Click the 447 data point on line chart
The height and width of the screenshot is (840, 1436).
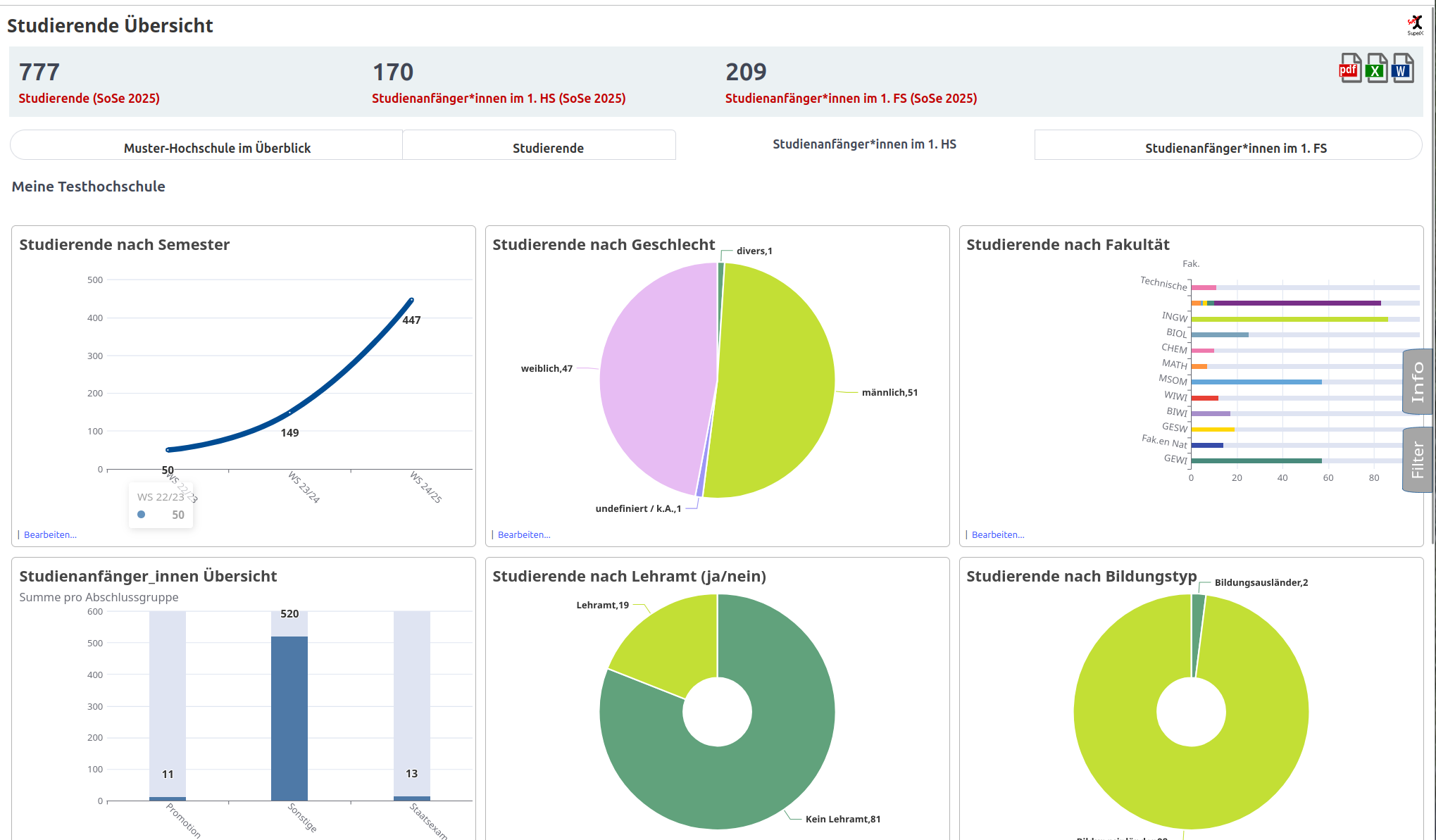coord(411,301)
